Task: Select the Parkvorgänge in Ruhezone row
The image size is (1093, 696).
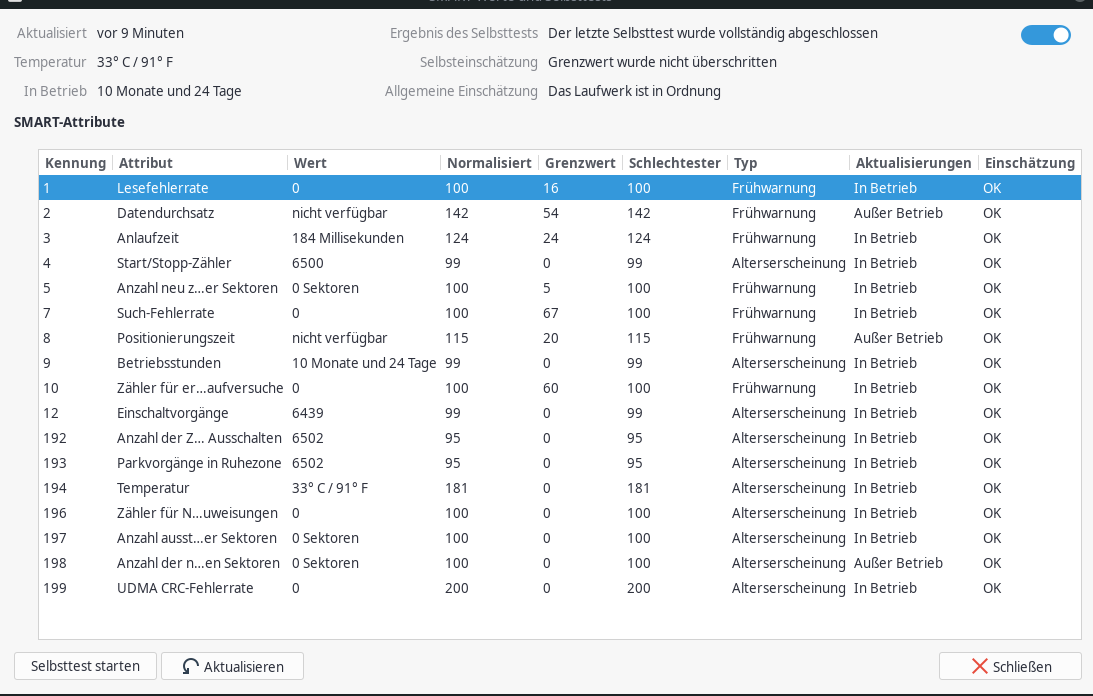Action: tap(560, 463)
